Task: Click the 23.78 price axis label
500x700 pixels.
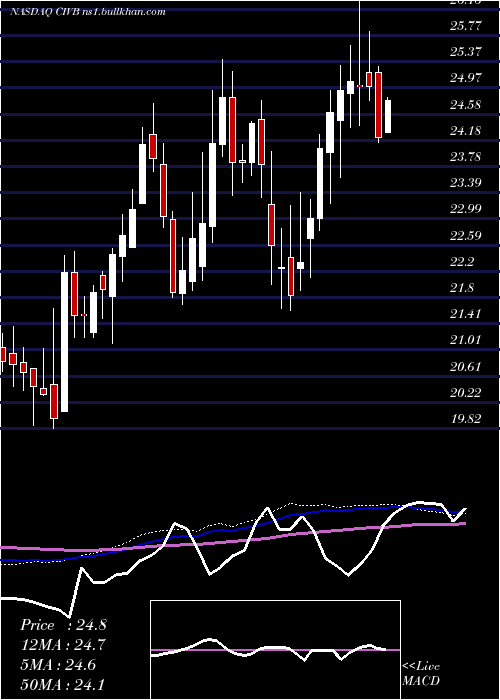Action: (466, 157)
